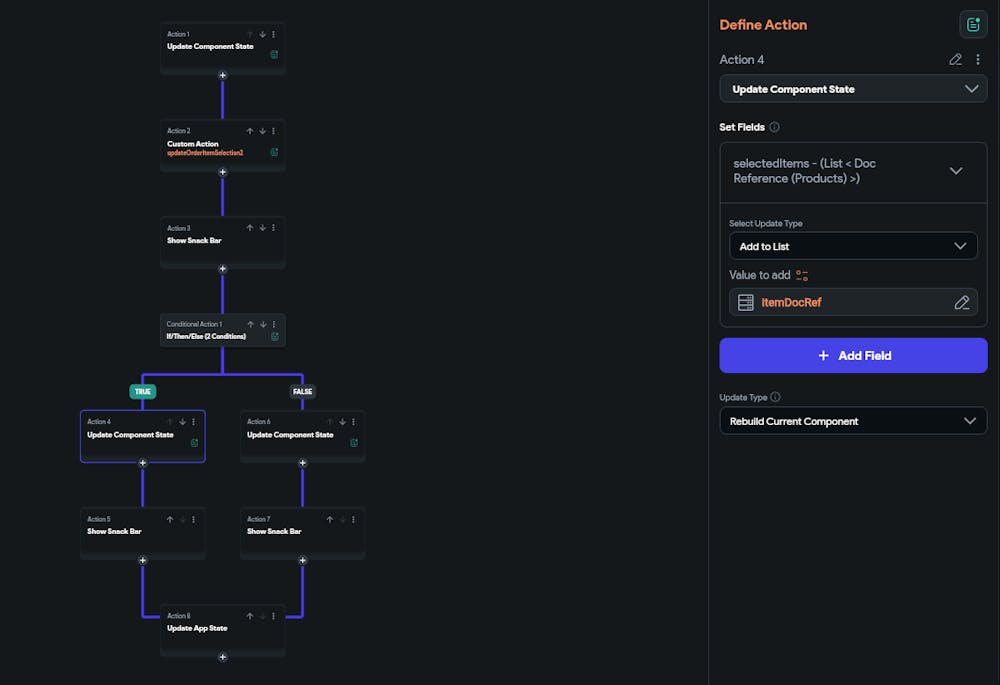
Task: Open the note icon on Conditional Action 1
Action: (274, 337)
